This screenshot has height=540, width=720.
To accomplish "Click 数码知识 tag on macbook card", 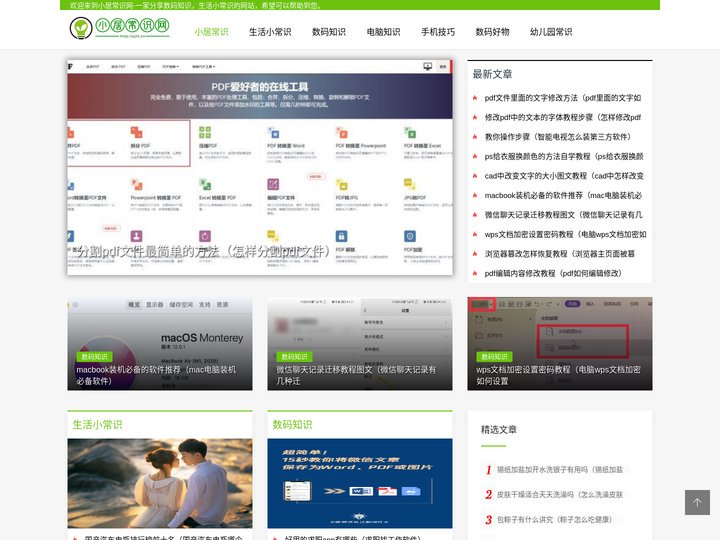I will pos(94,357).
